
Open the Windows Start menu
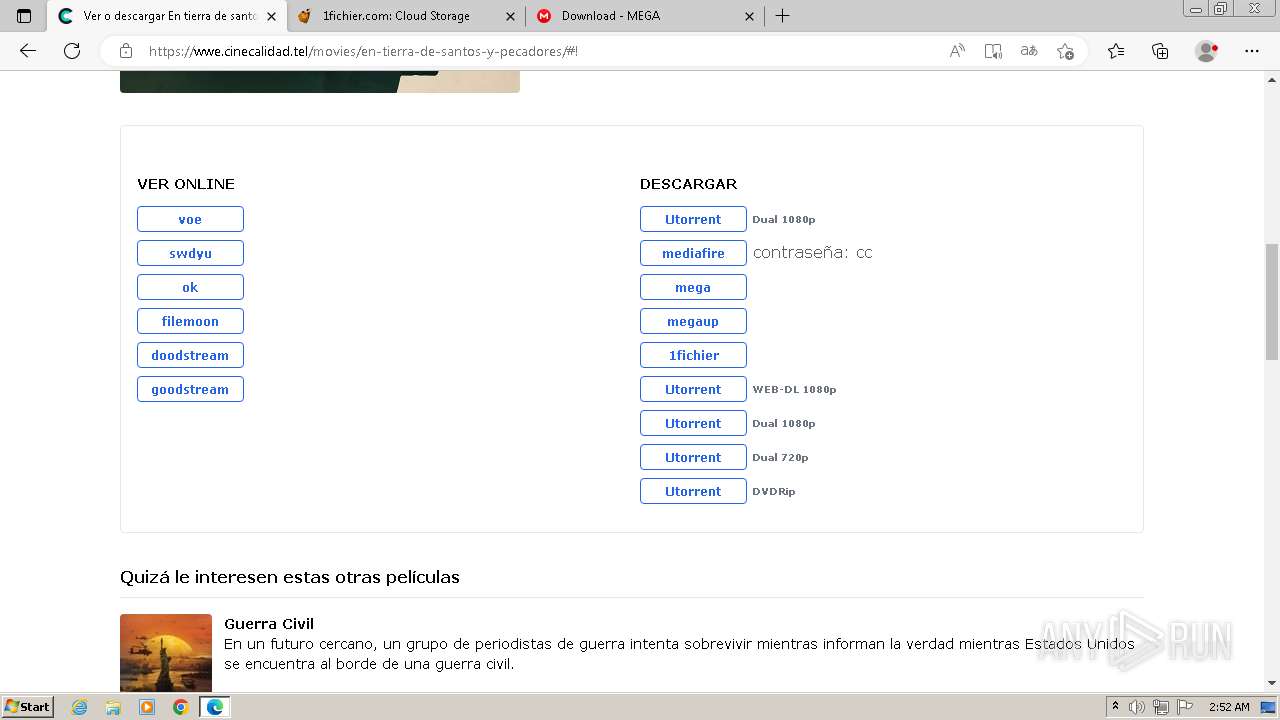(x=27, y=706)
